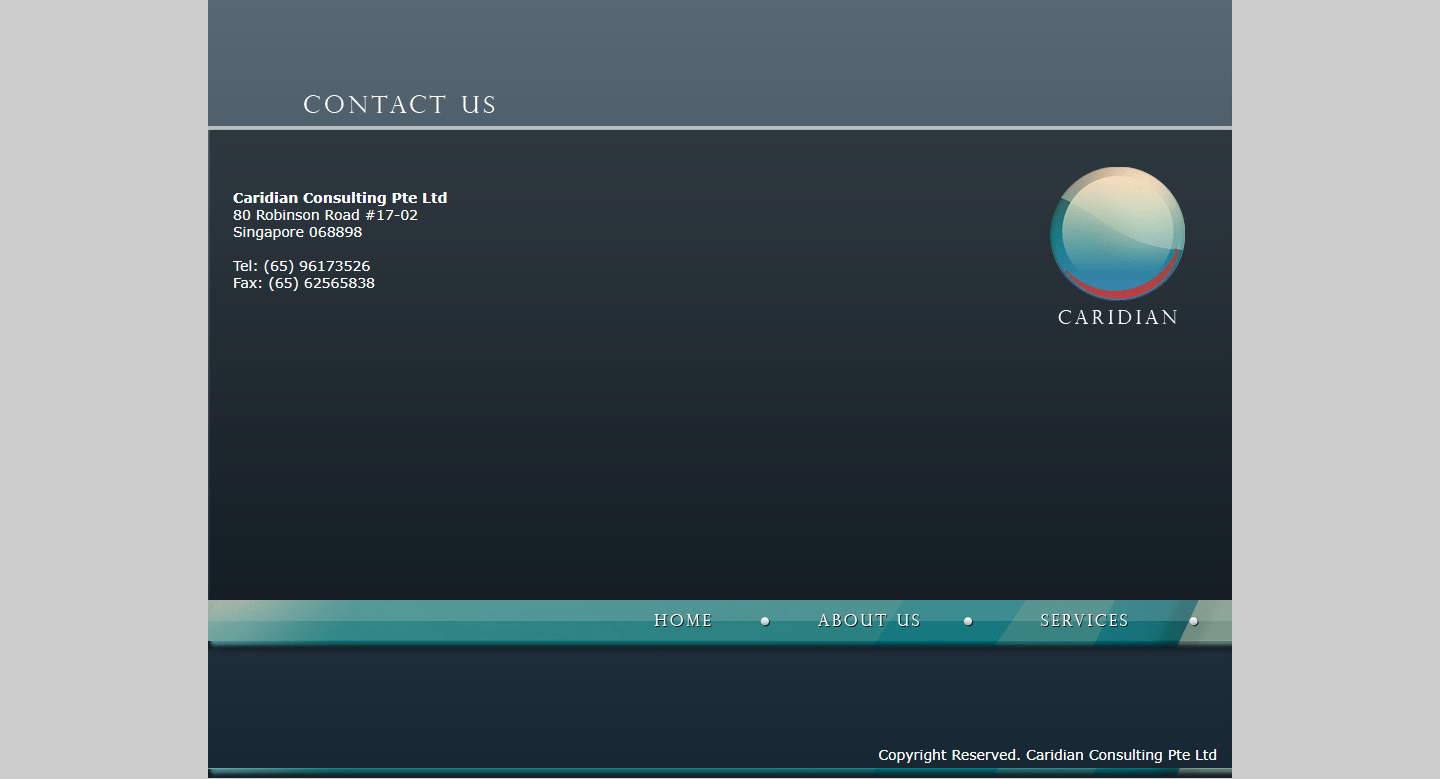Click the CARIDIAN wordmark below the sphere
1440x779 pixels.
[1118, 318]
